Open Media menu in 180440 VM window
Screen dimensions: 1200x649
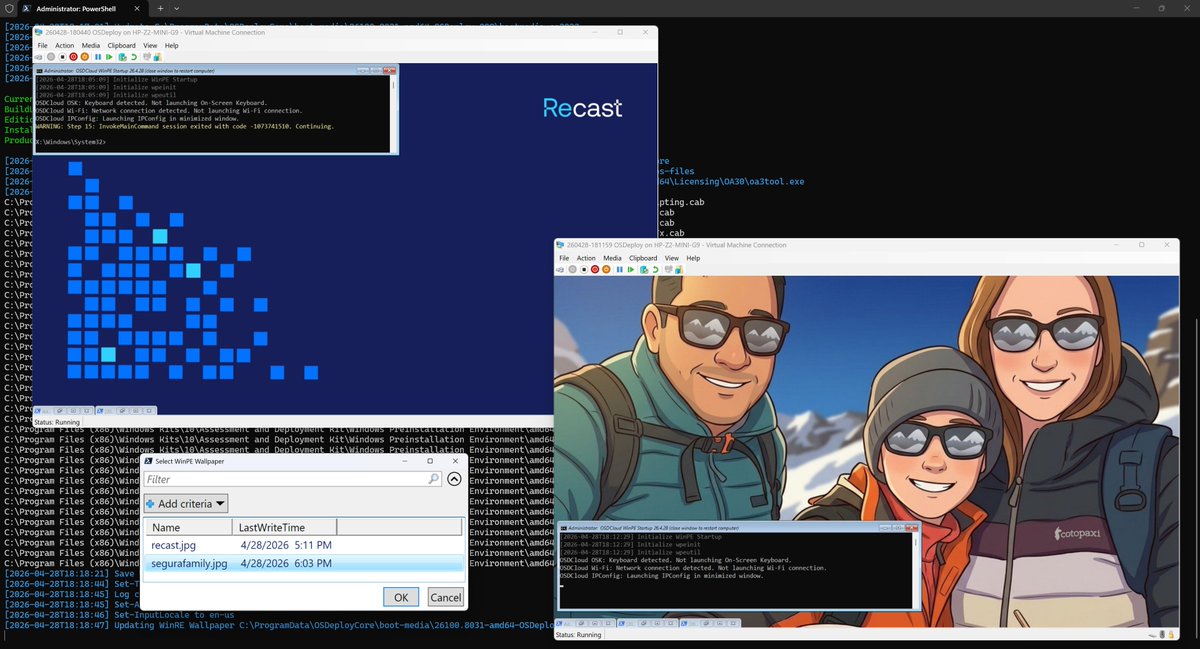[x=91, y=45]
